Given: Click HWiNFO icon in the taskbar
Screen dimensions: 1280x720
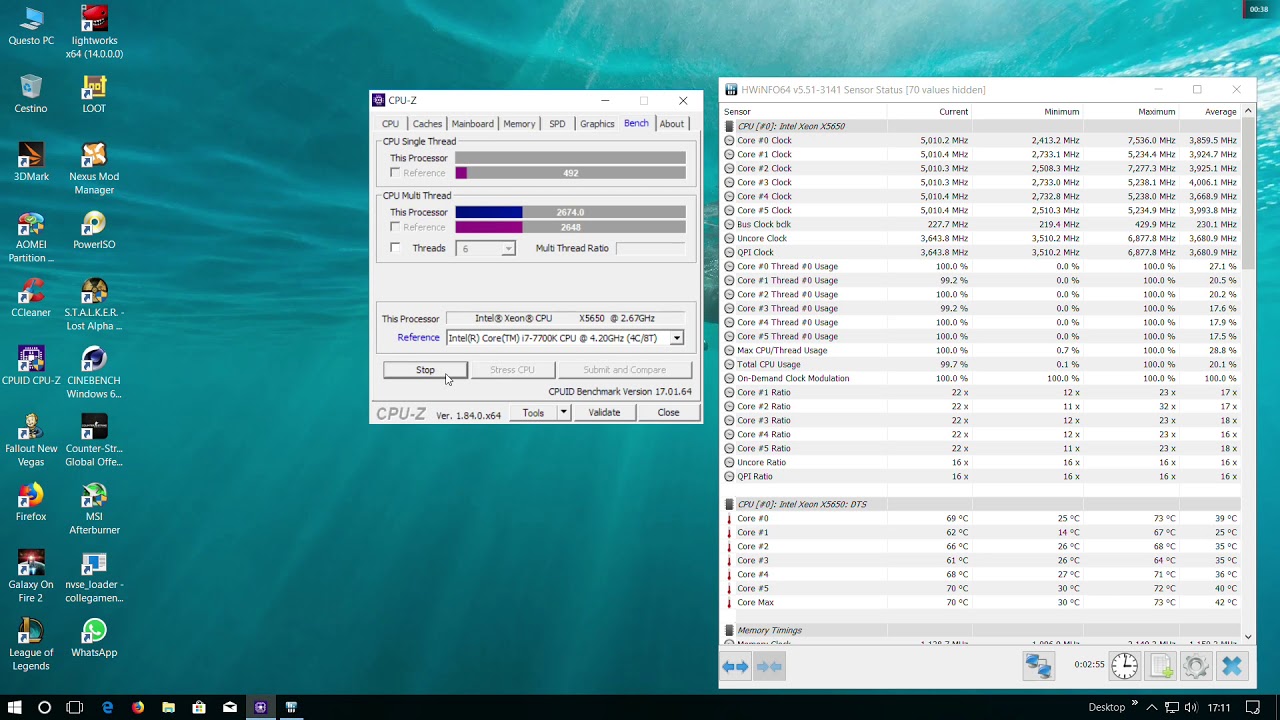Looking at the screenshot, I should [291, 707].
